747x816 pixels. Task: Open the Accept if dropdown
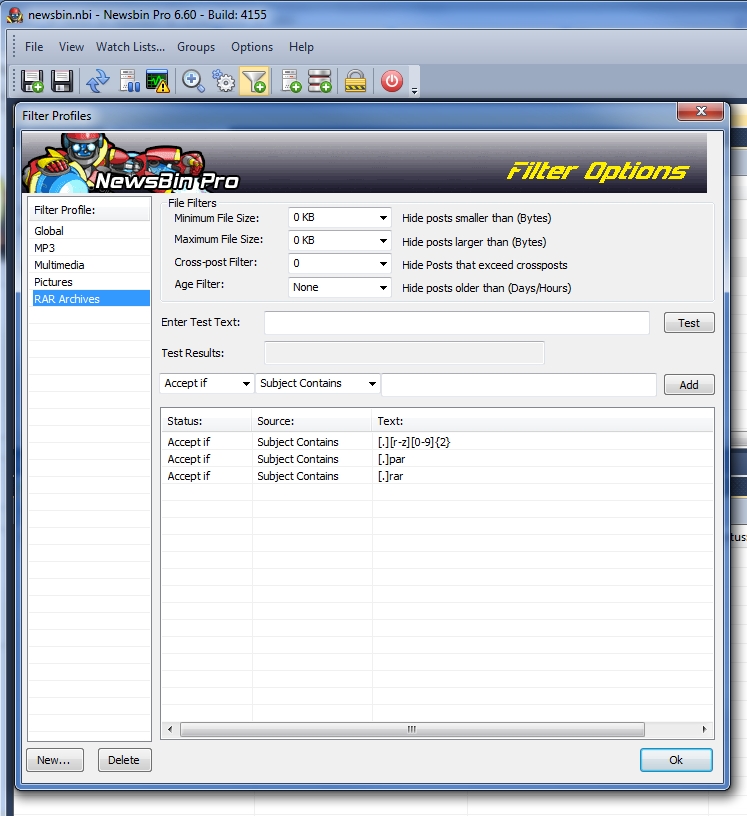207,384
